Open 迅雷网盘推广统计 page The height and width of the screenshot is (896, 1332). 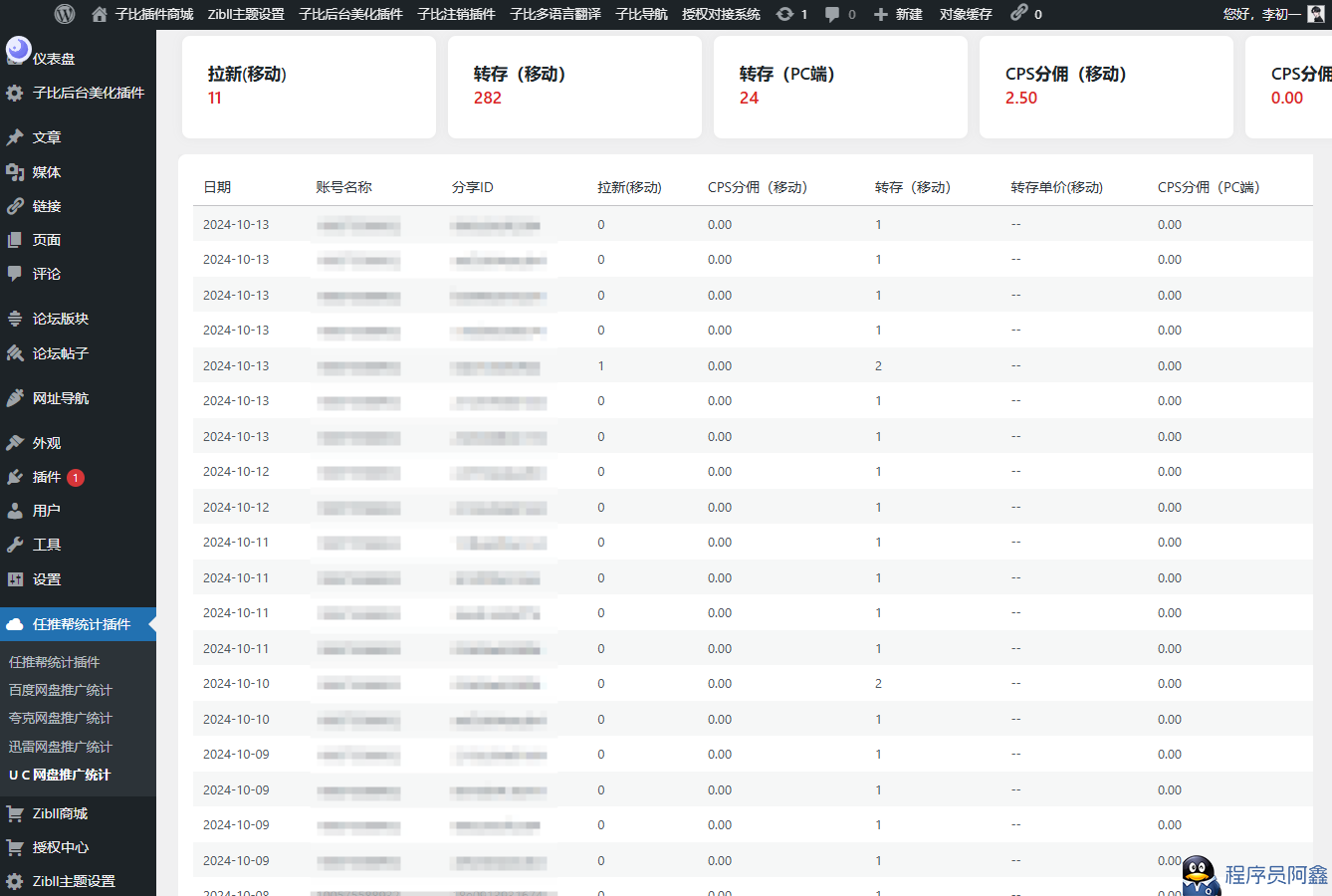pos(61,747)
